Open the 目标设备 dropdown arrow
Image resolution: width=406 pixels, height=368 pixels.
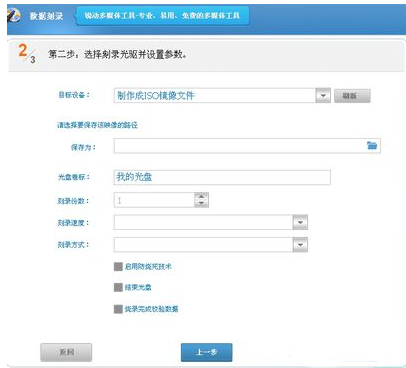coord(323,96)
